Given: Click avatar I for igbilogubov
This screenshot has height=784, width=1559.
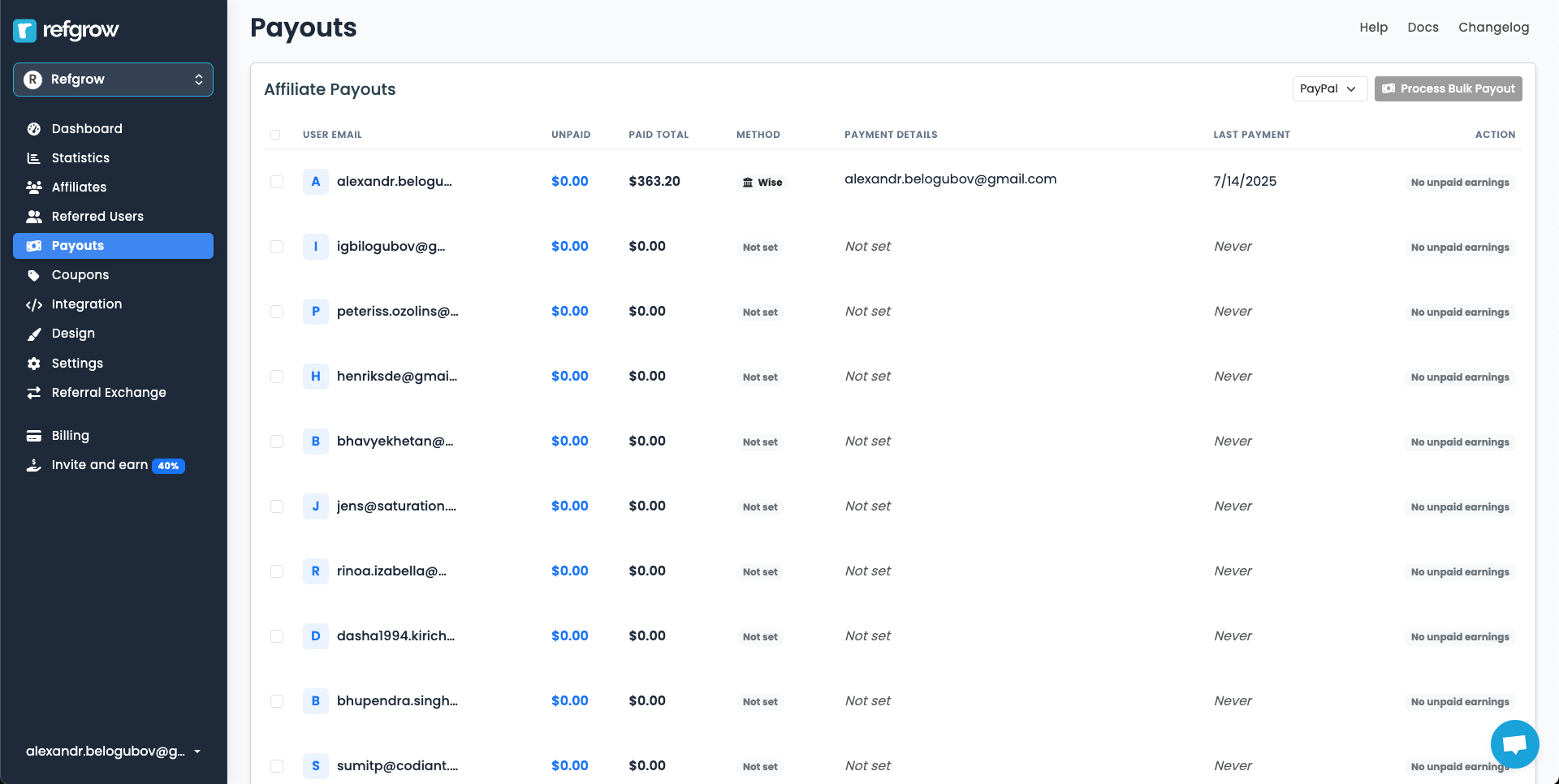Looking at the screenshot, I should (316, 247).
